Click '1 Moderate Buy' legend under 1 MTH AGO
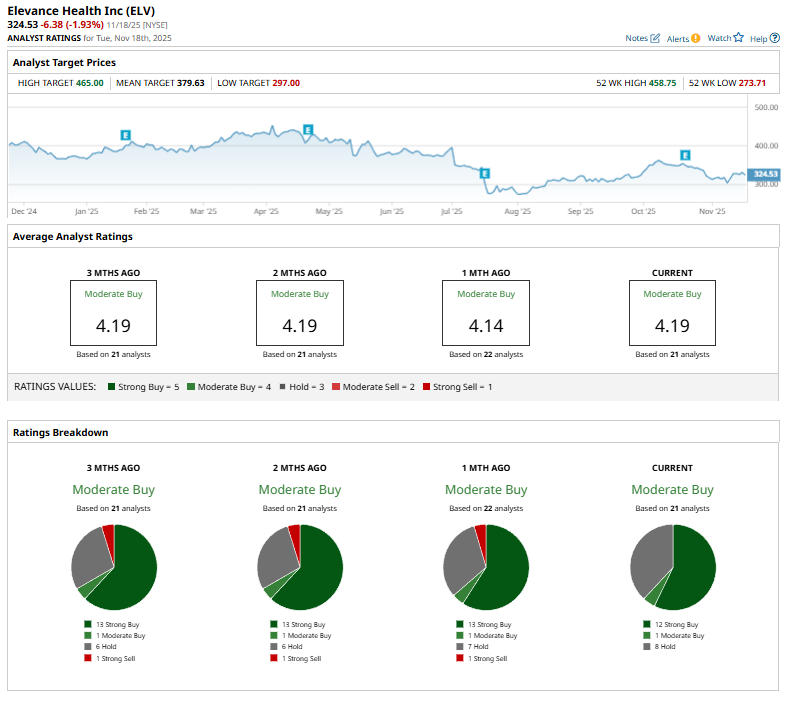Screen dimensions: 786x701 point(487,635)
